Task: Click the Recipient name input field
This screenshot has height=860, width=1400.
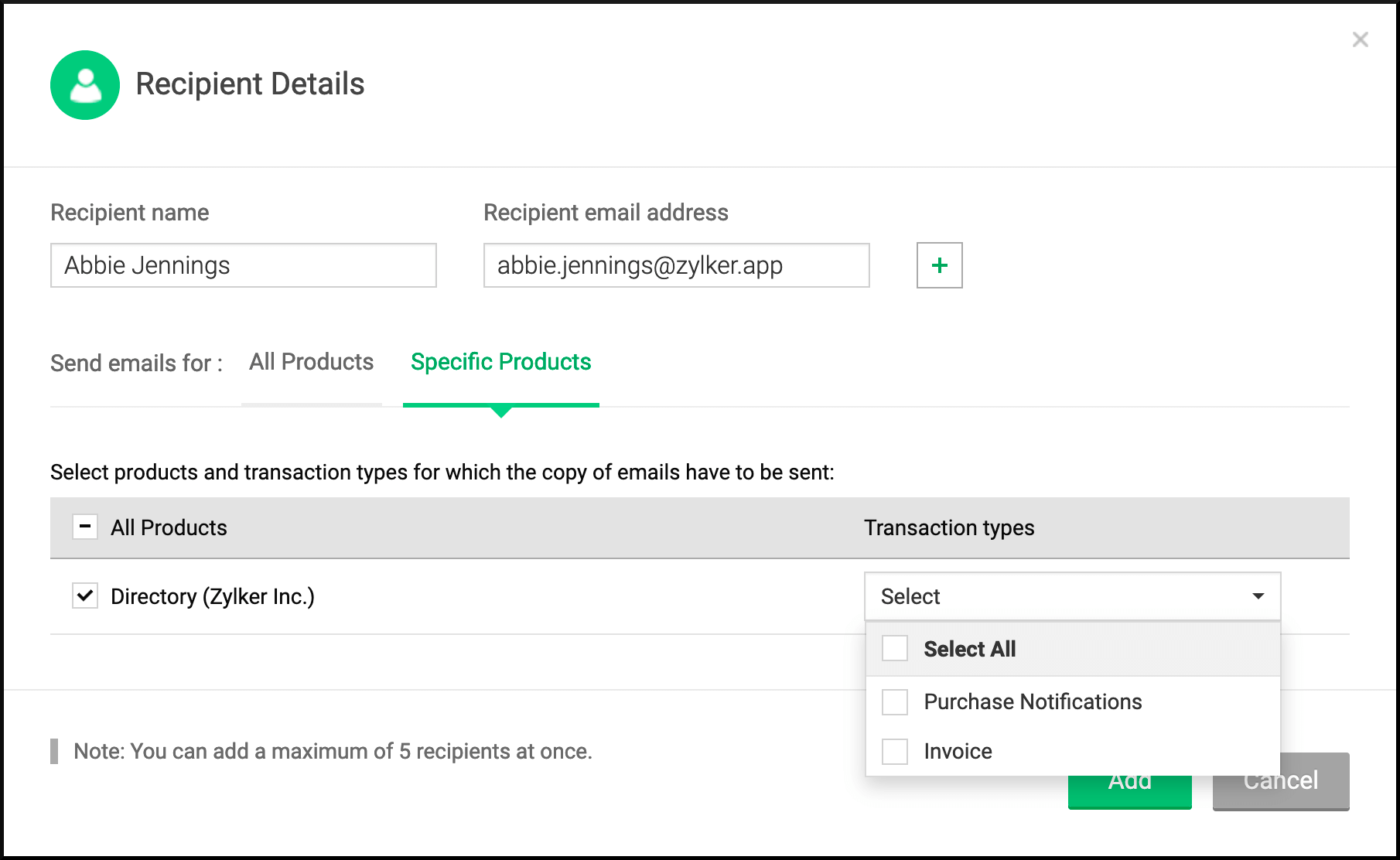Action: (x=243, y=265)
